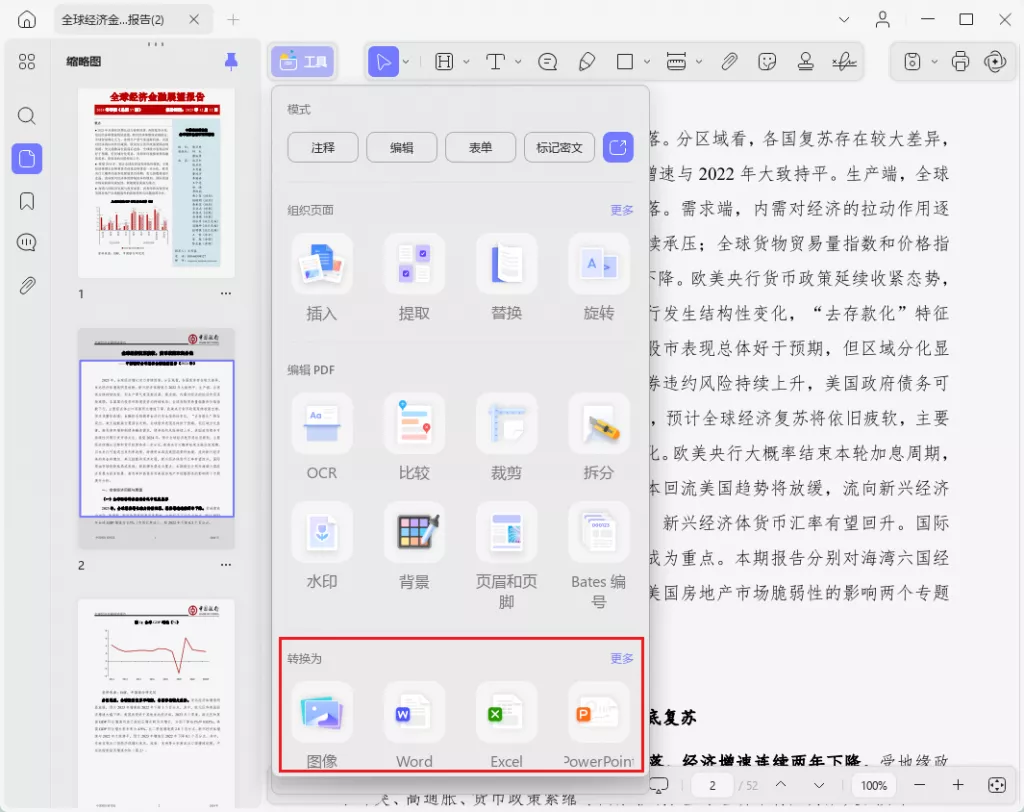Open the Bates 编号 numbering tool

(x=598, y=531)
